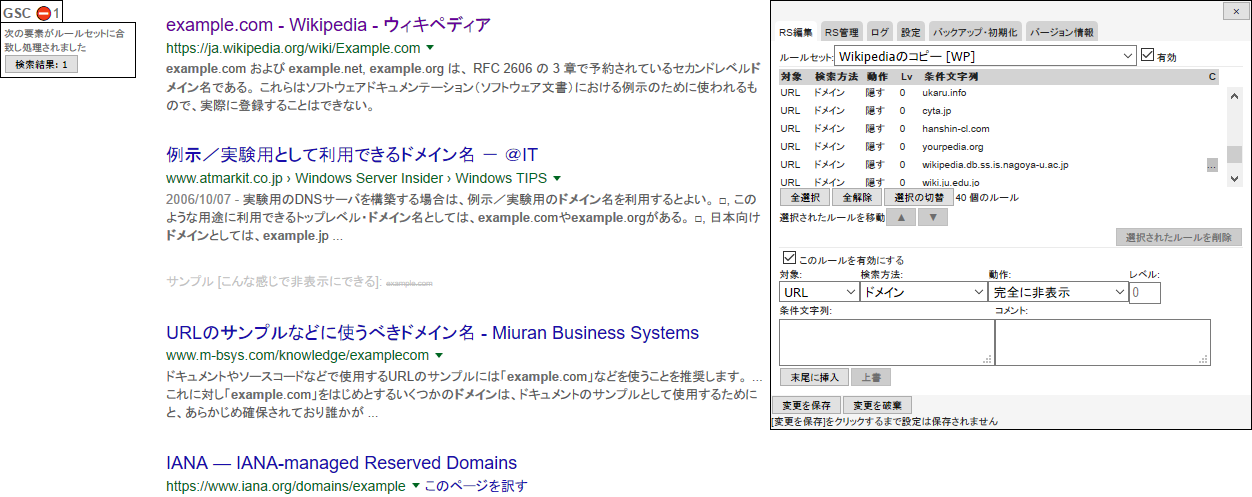Click the 末尾に挿入 button
Image resolution: width=1252 pixels, height=497 pixels.
tap(814, 377)
